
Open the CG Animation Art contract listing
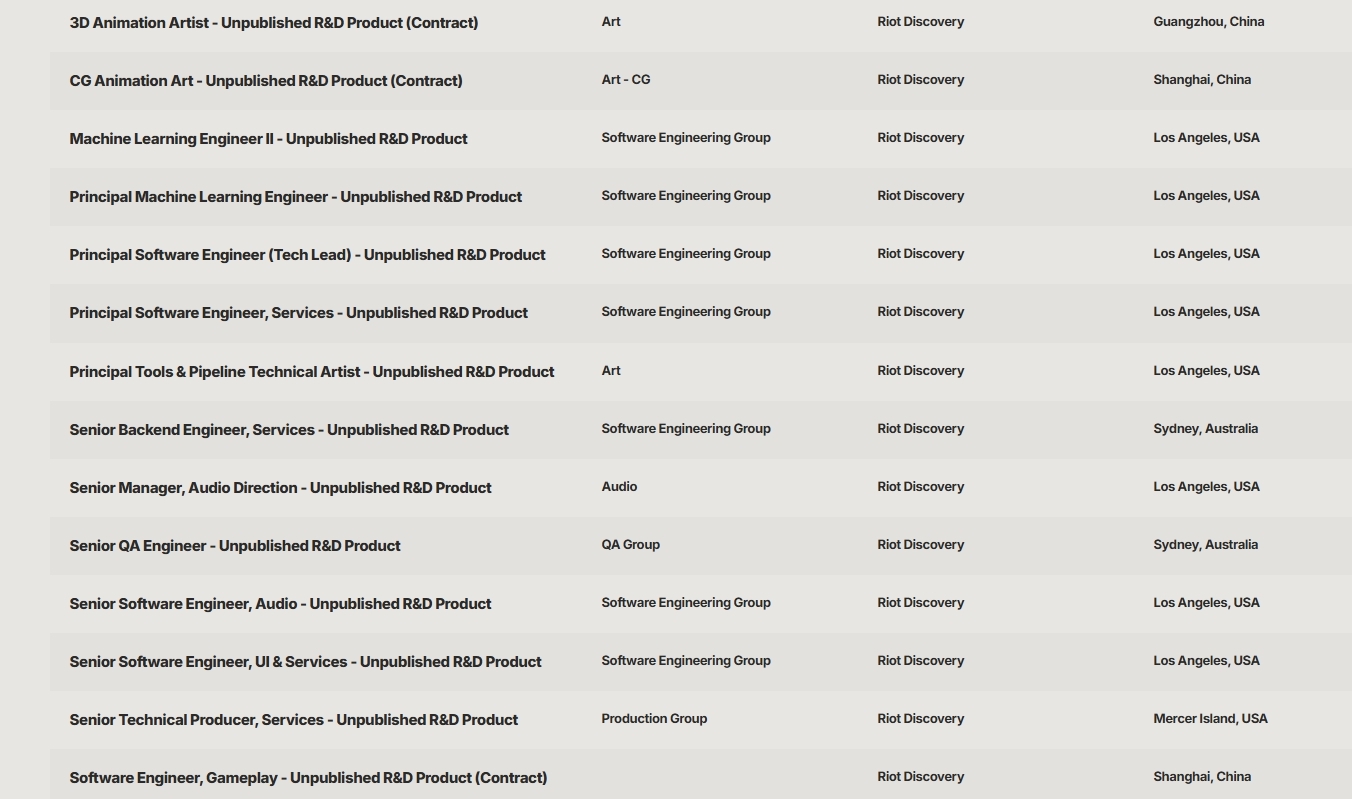265,80
